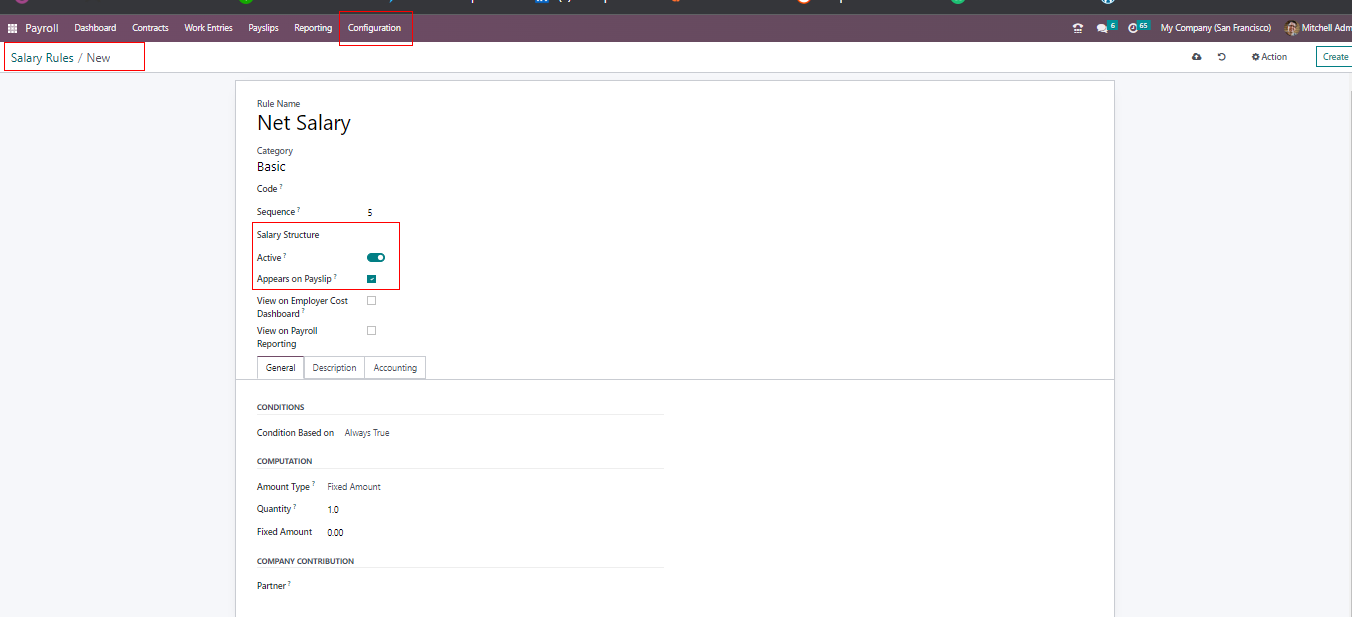
Task: Open the conversations chat icon
Action: click(1103, 28)
